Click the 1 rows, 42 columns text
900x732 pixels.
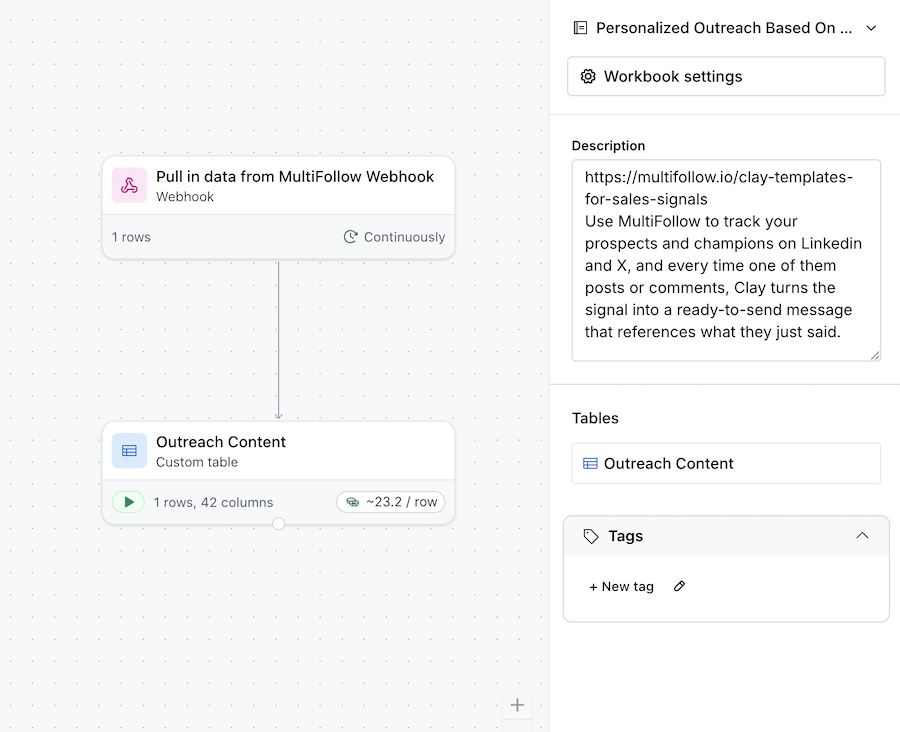[214, 502]
